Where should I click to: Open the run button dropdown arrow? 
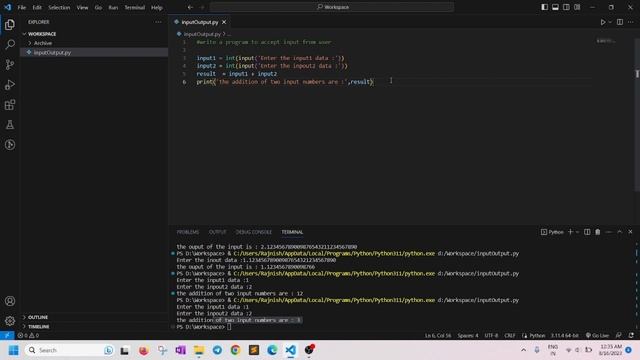coord(610,22)
